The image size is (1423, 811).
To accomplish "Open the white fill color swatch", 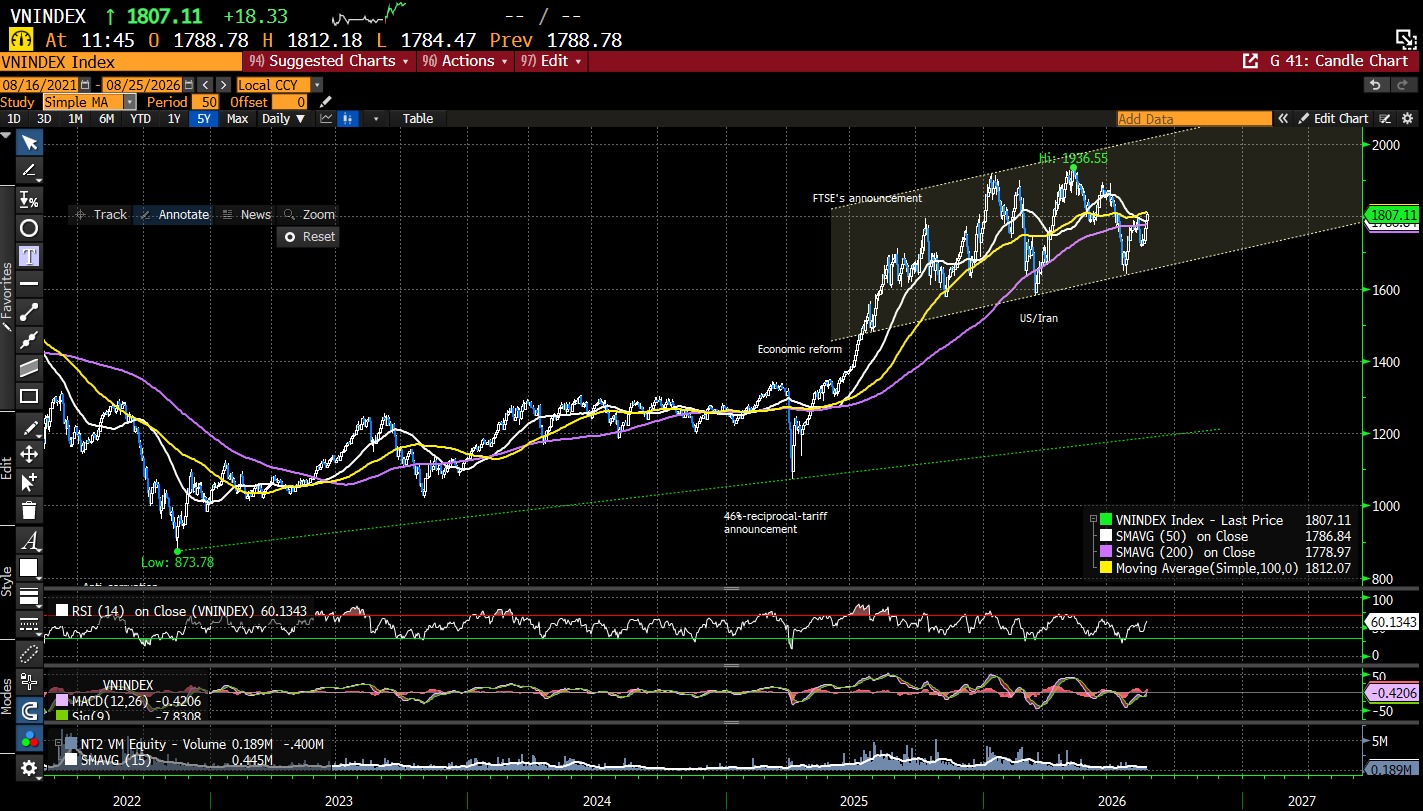I will [29, 568].
